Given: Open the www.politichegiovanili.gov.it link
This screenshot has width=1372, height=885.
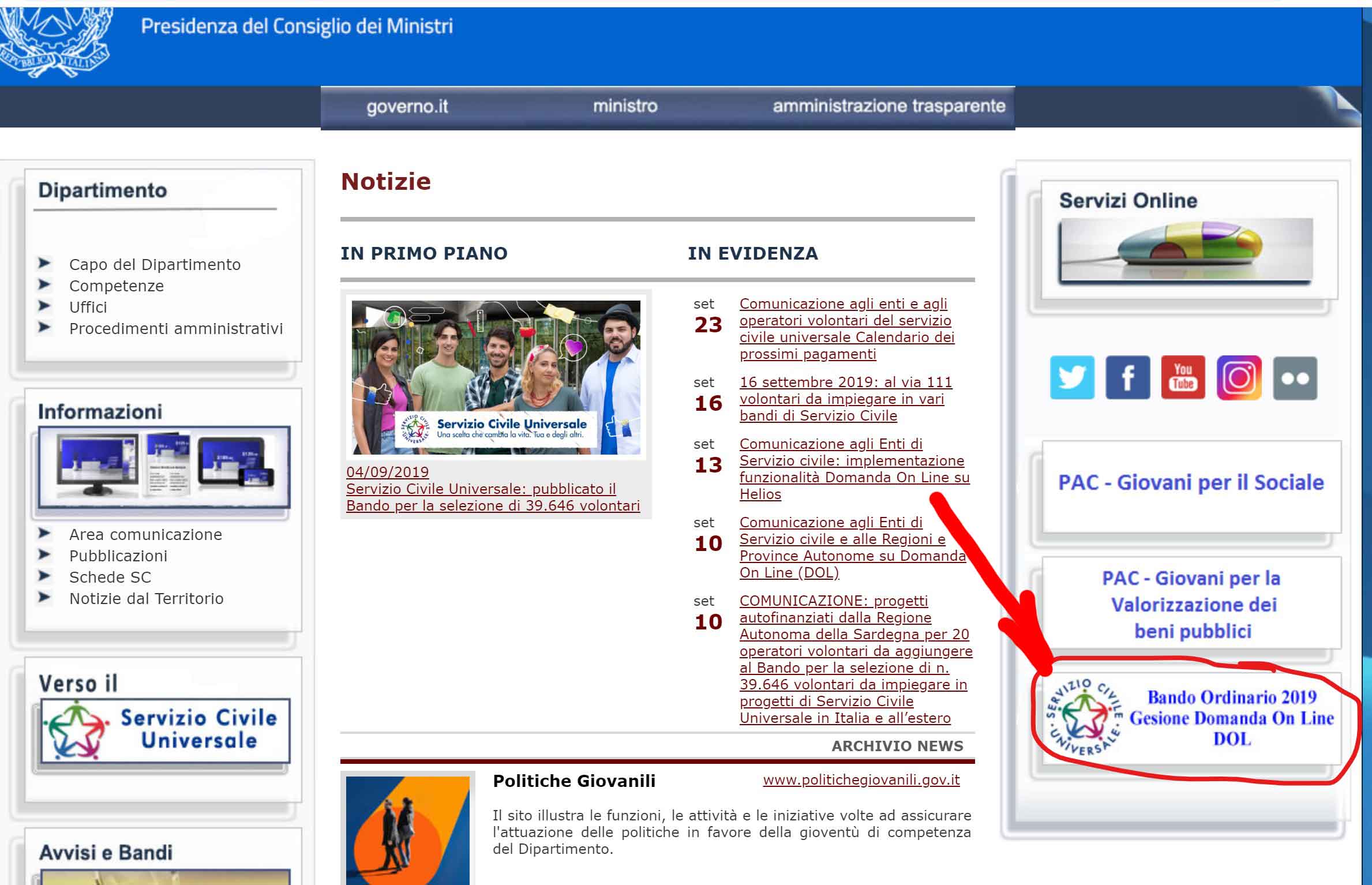Looking at the screenshot, I should point(861,780).
